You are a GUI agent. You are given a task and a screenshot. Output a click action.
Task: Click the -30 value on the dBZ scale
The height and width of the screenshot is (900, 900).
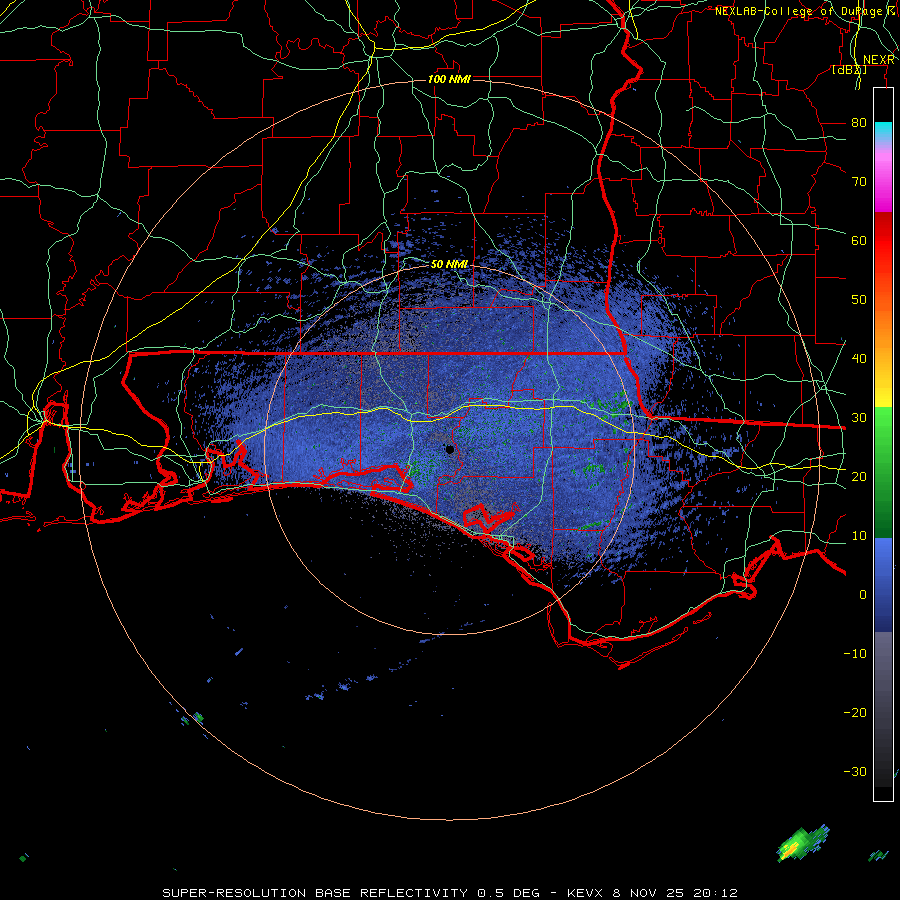point(855,771)
